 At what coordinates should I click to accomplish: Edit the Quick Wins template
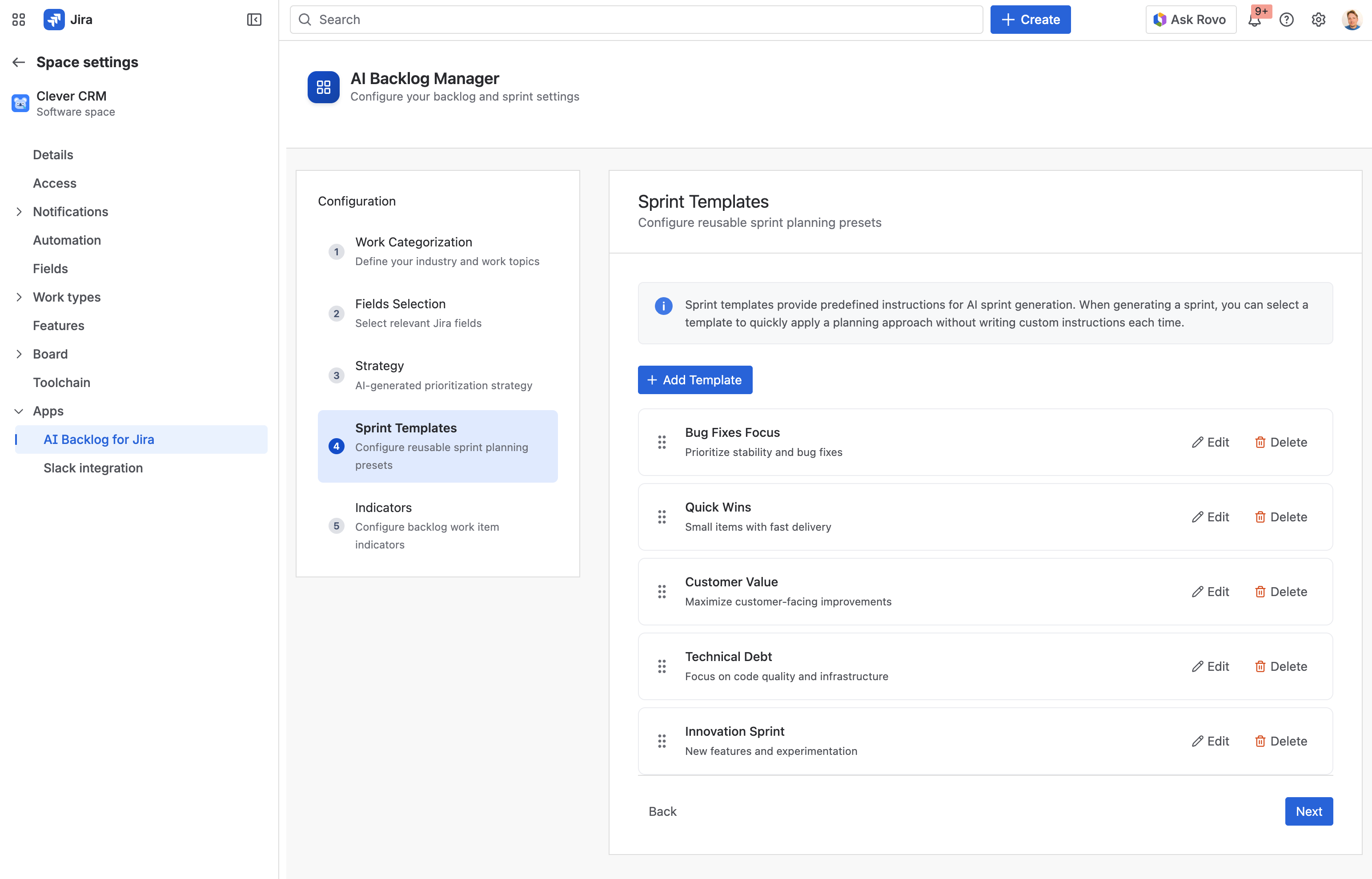pos(1211,516)
